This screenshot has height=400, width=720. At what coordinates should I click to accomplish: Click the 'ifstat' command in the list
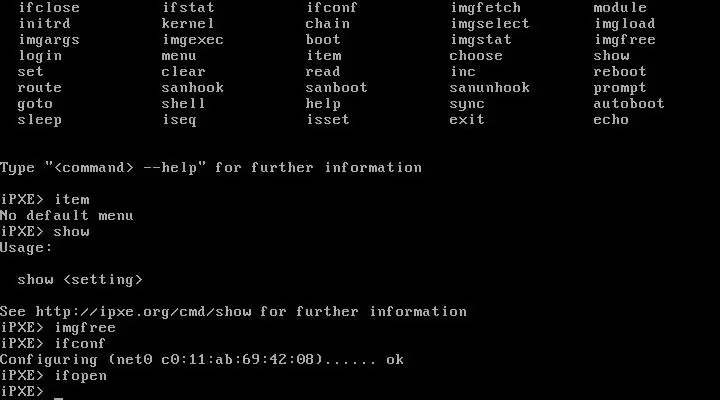coord(188,7)
